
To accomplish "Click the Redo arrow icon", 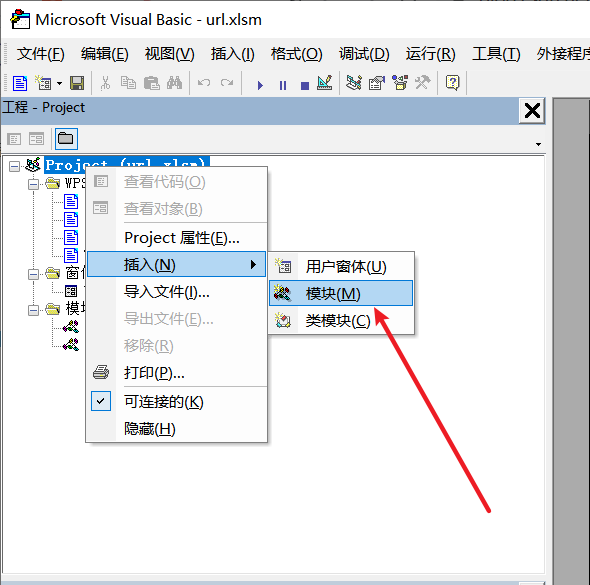I will tap(227, 83).
